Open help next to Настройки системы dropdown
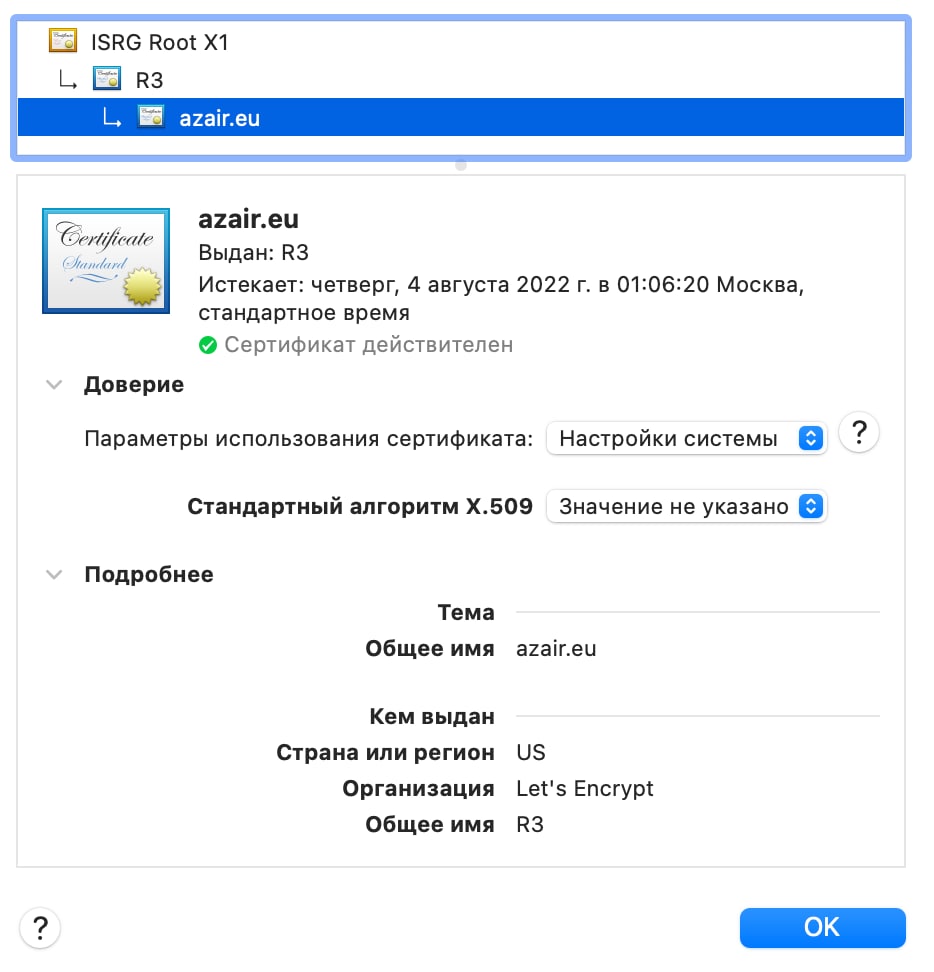The image size is (934, 972). point(858,435)
